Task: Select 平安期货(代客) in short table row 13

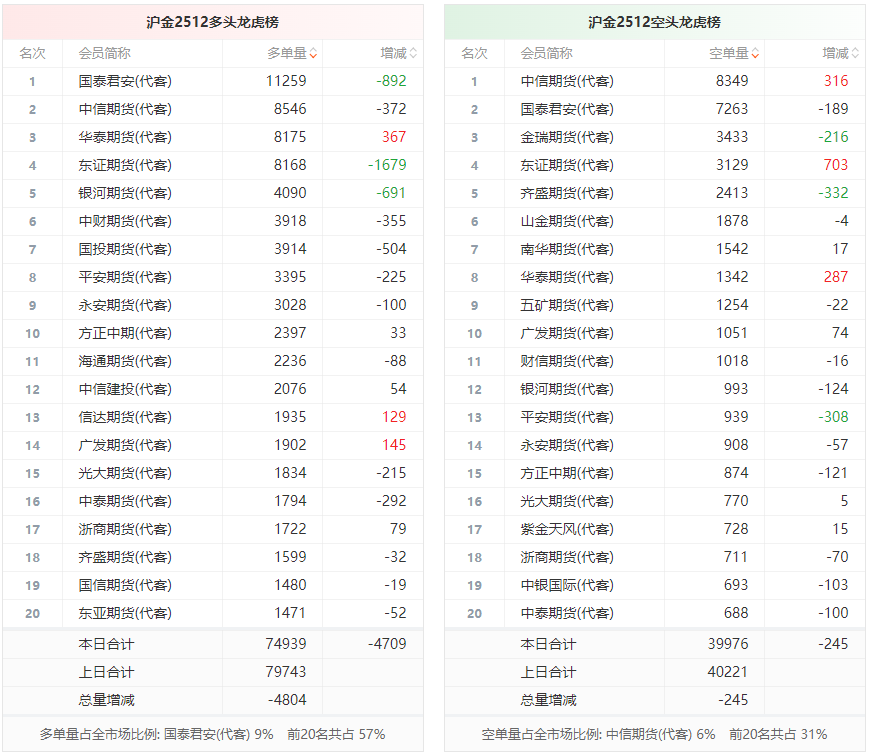Action: [567, 417]
